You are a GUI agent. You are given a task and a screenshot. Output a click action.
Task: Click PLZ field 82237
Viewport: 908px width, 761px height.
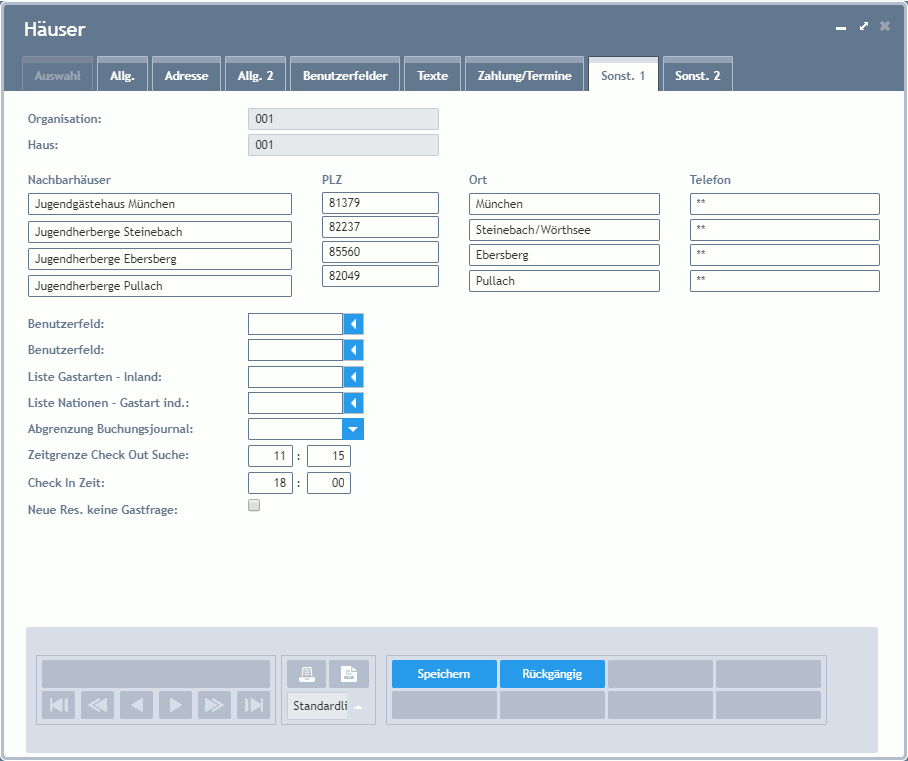tap(380, 227)
